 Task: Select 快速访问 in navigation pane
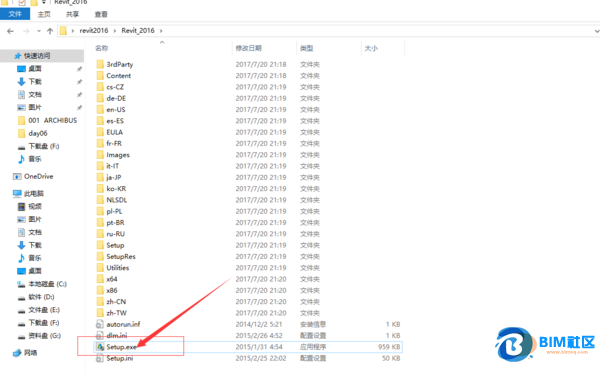37,56
